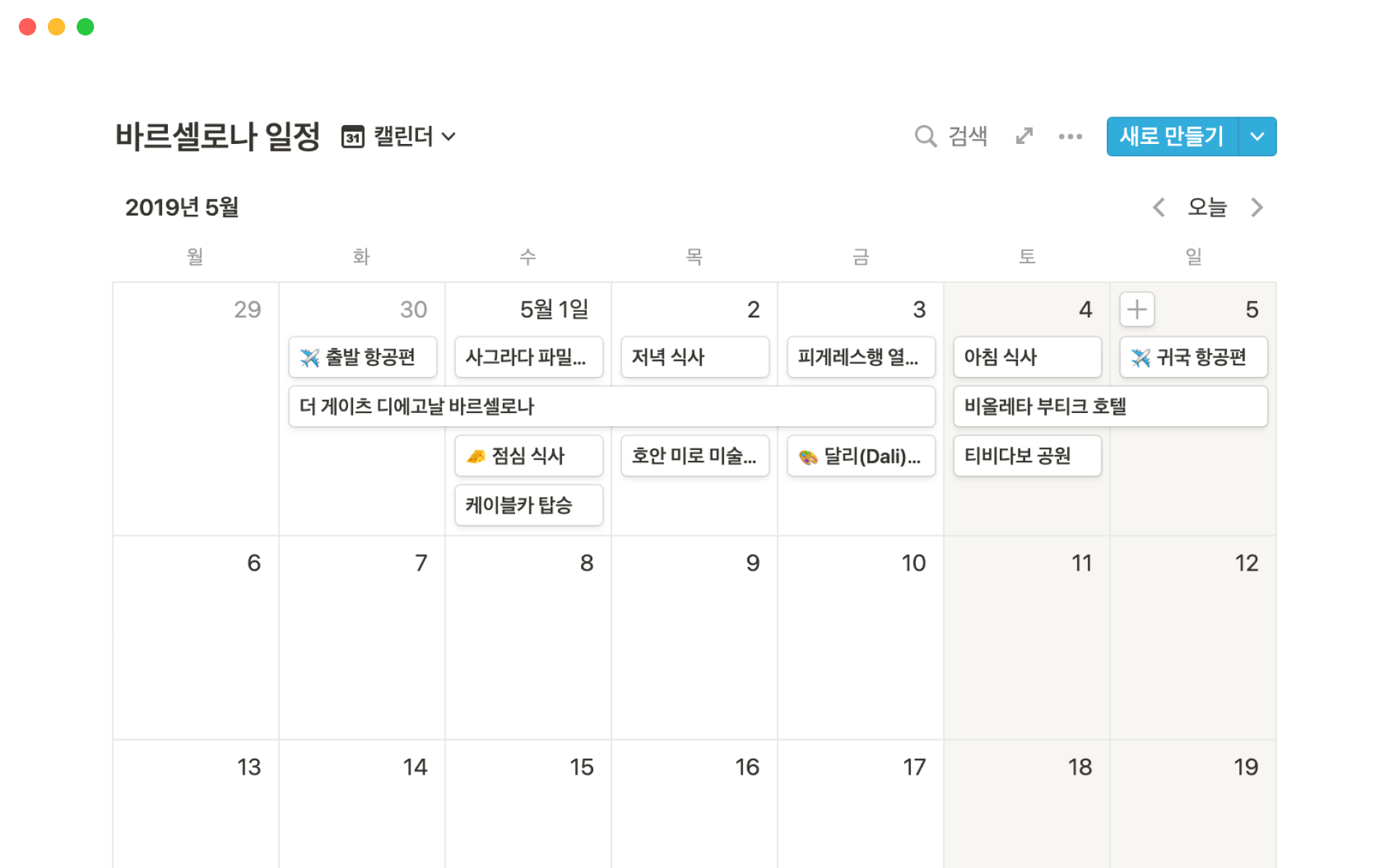
Task: Click the plus icon on May 4
Action: tap(1137, 310)
